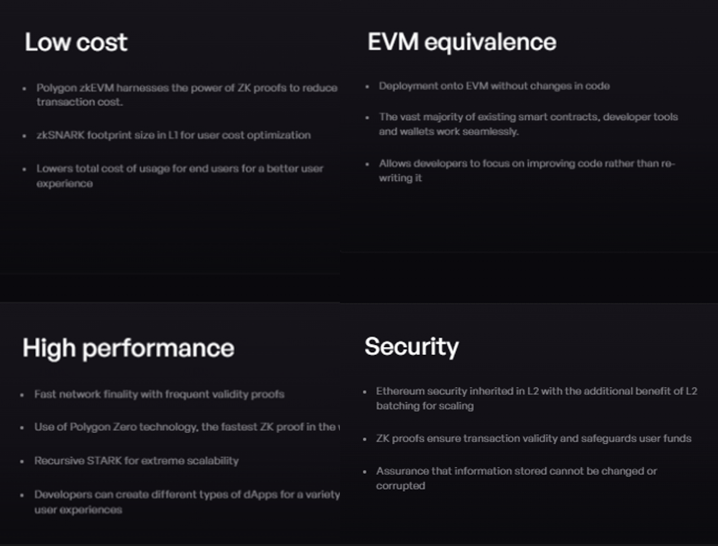Click Assurance that information stored bullet
Image resolution: width=718 pixels, height=546 pixels.
(x=517, y=478)
